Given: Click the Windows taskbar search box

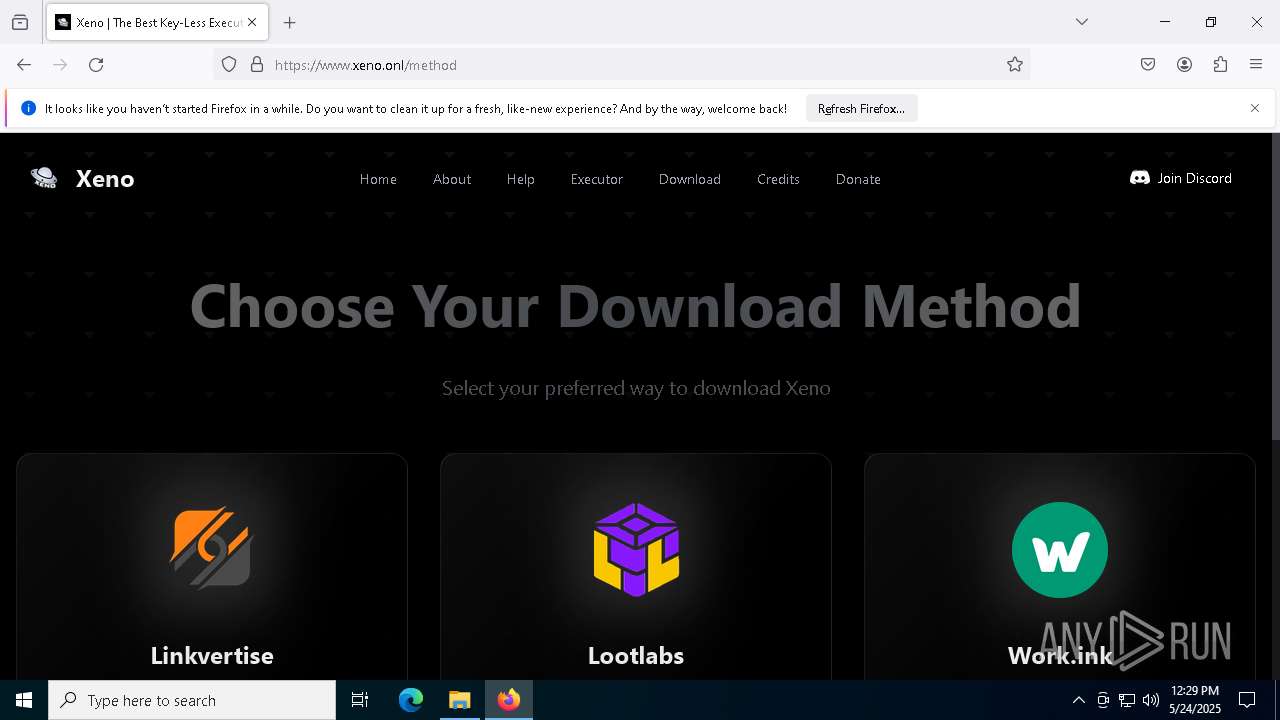Looking at the screenshot, I should [192, 700].
